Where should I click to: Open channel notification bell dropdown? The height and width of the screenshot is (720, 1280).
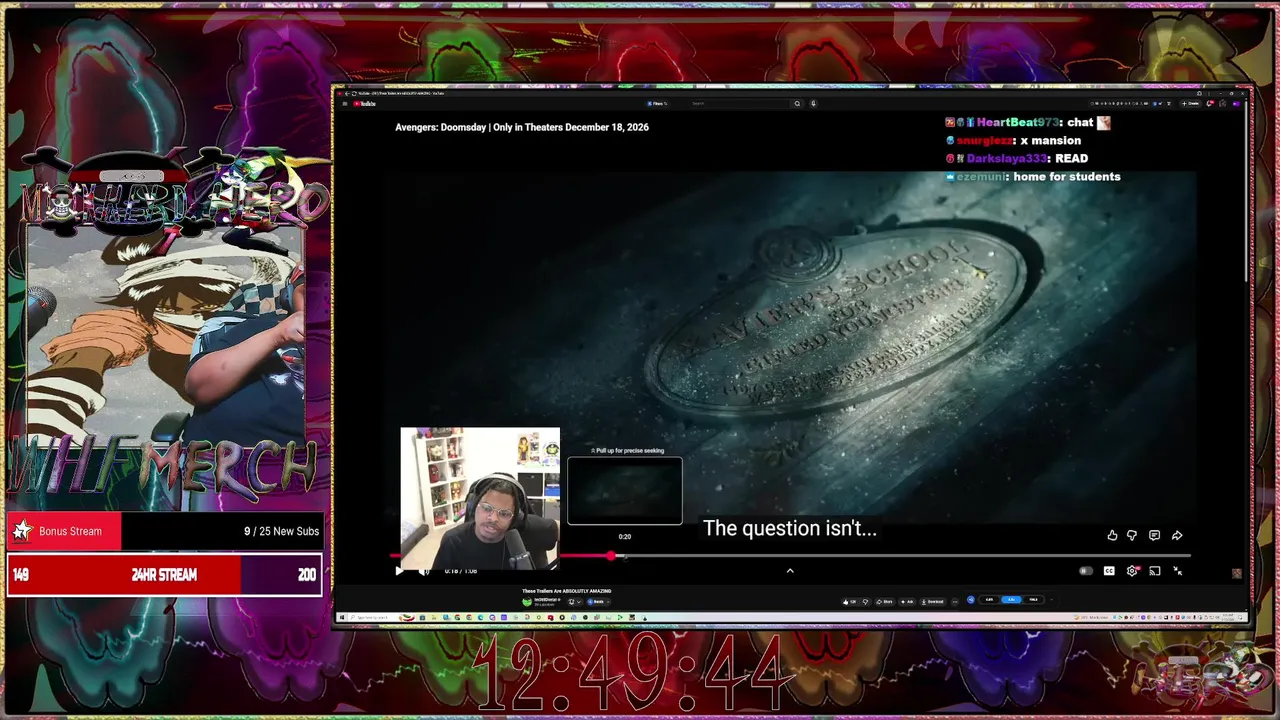tap(575, 601)
